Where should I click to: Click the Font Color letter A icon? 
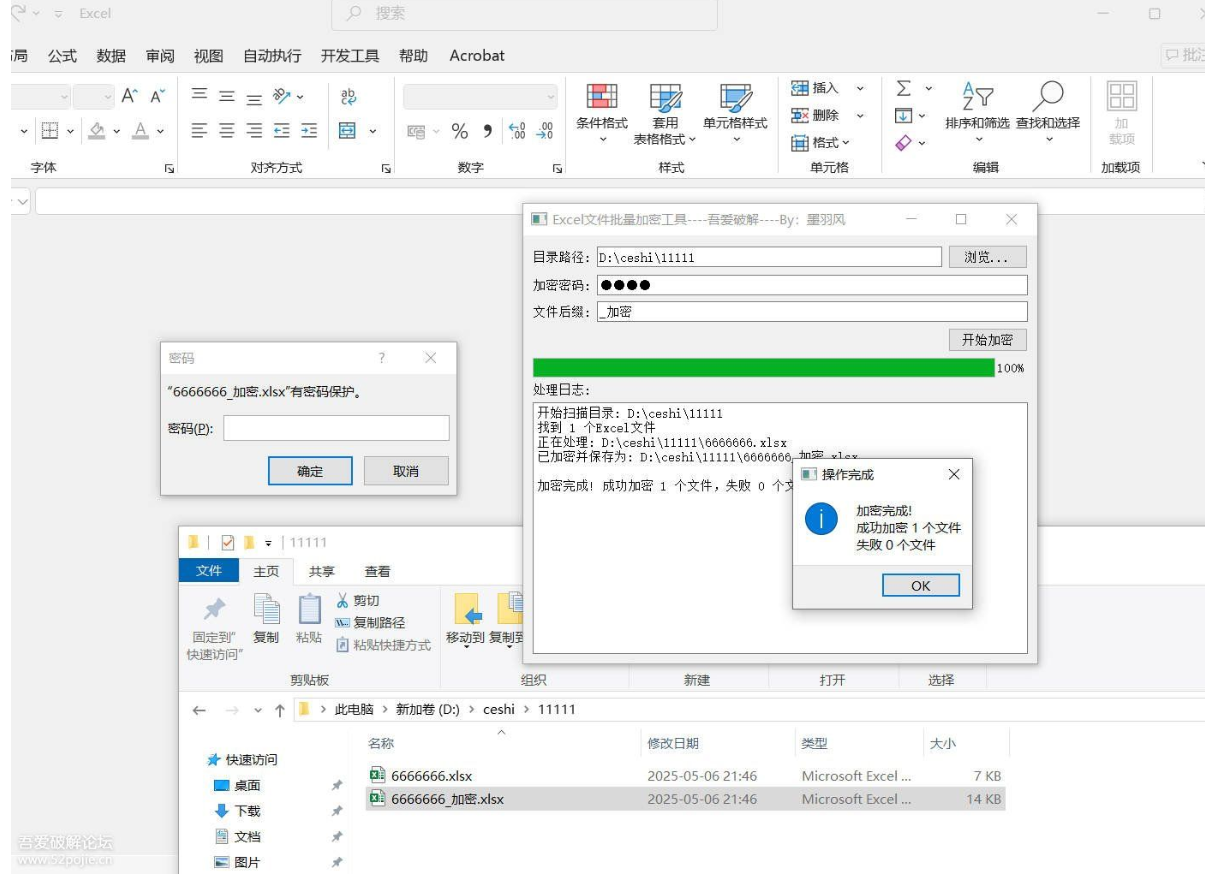point(141,131)
